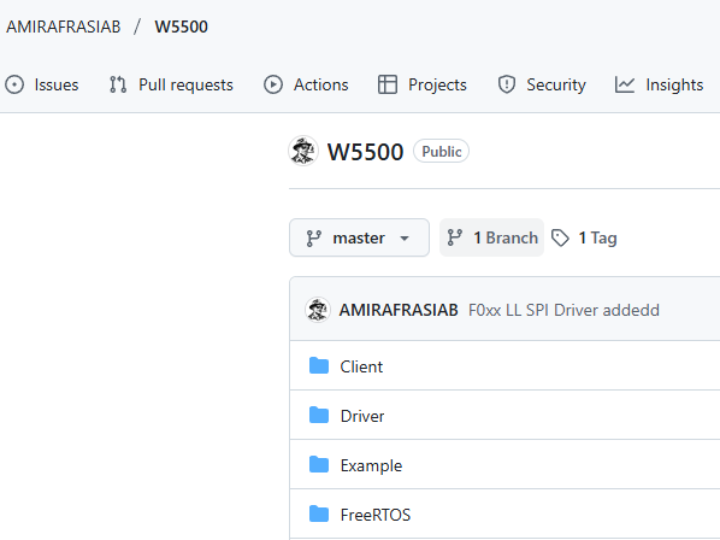Image resolution: width=720 pixels, height=540 pixels.
Task: View the 1 Branch link
Action: (x=492, y=238)
